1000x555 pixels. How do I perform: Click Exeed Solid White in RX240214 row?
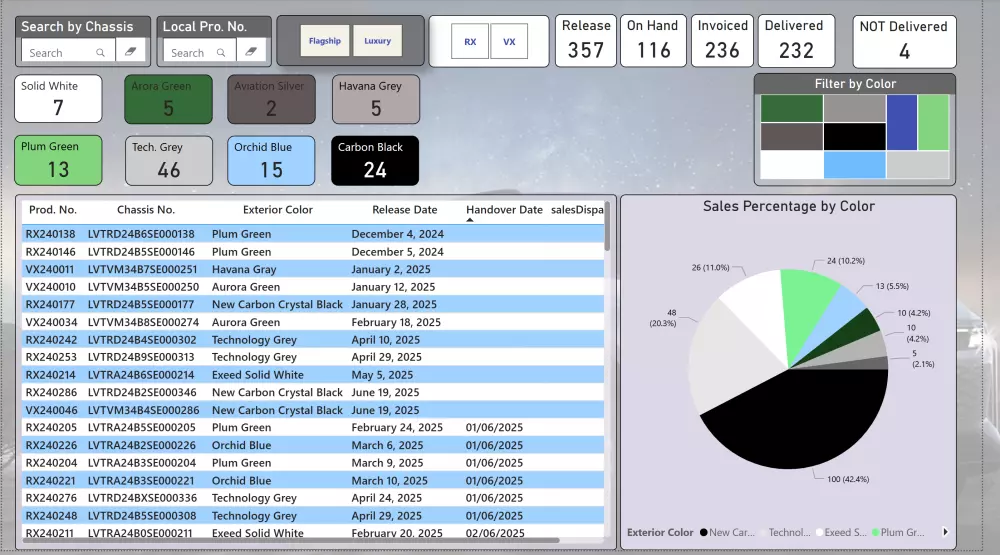tap(258, 375)
